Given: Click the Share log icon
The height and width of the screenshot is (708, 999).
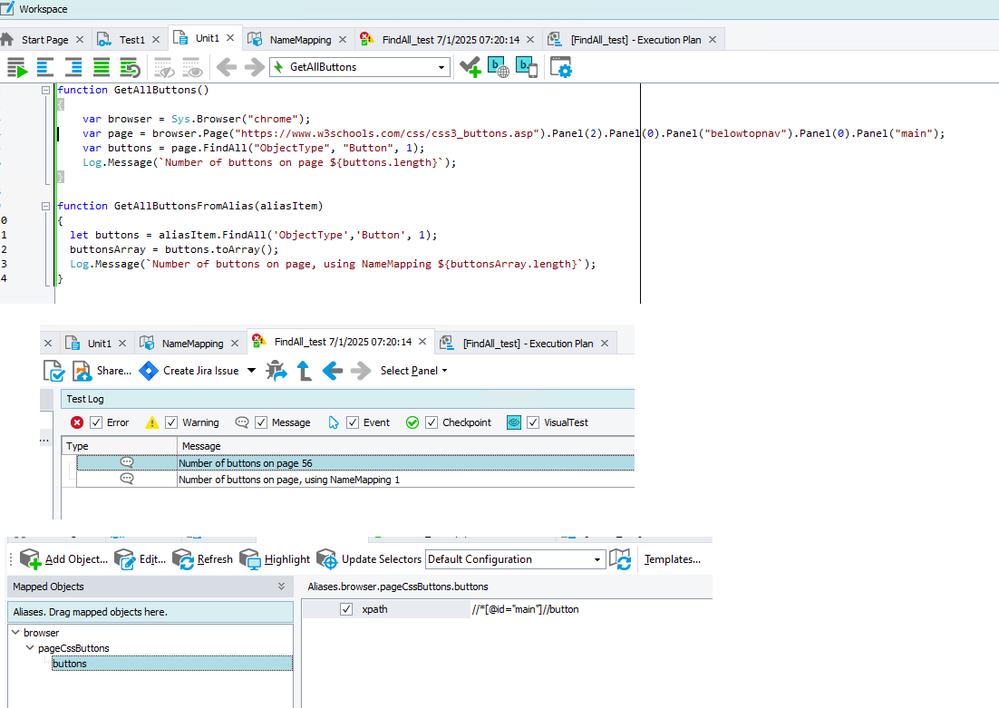Looking at the screenshot, I should tap(83, 371).
